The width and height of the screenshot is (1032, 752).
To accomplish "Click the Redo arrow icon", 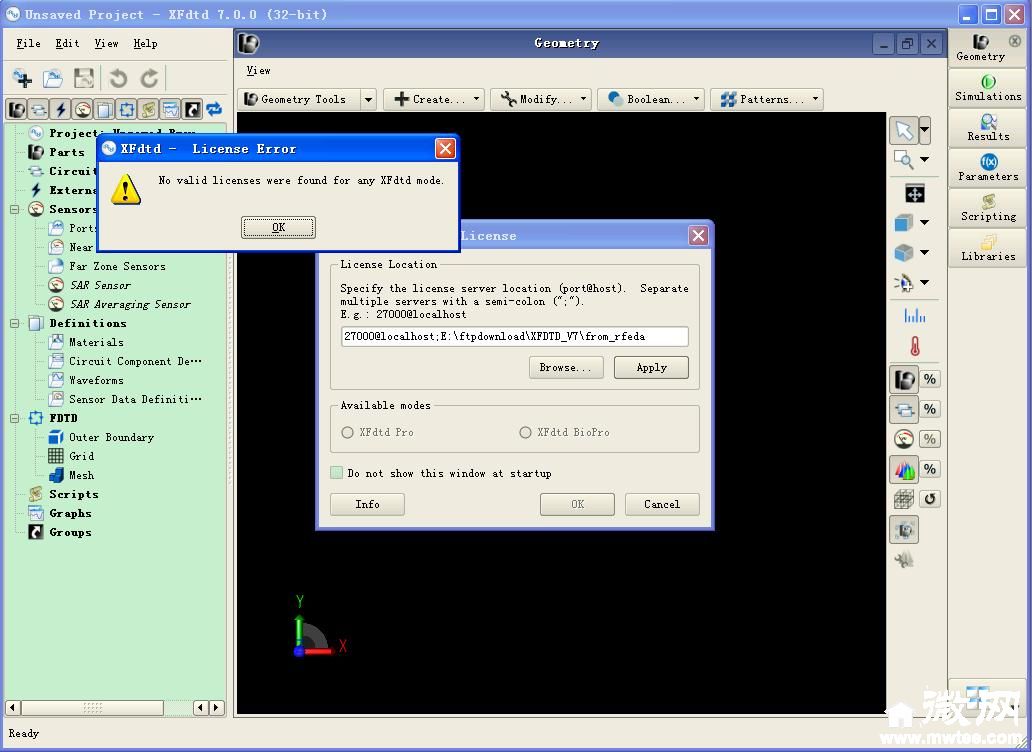I will tap(149, 78).
